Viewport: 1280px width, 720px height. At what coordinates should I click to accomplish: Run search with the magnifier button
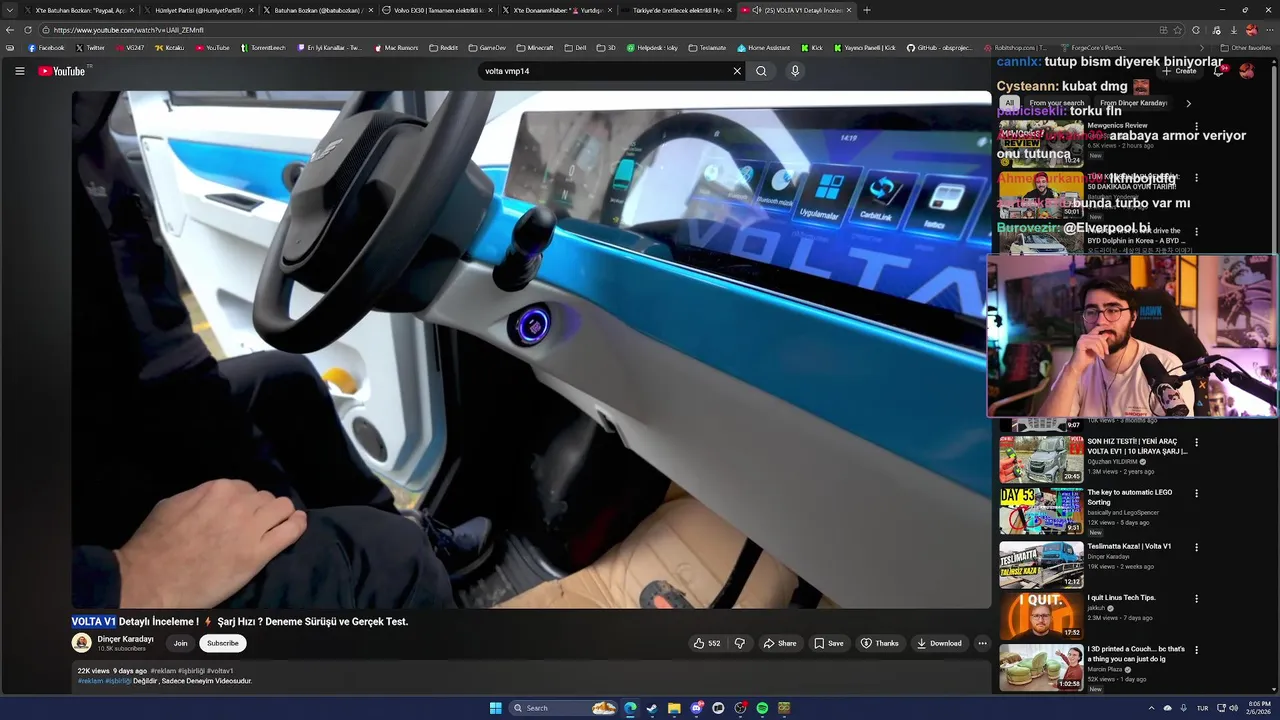(x=761, y=71)
